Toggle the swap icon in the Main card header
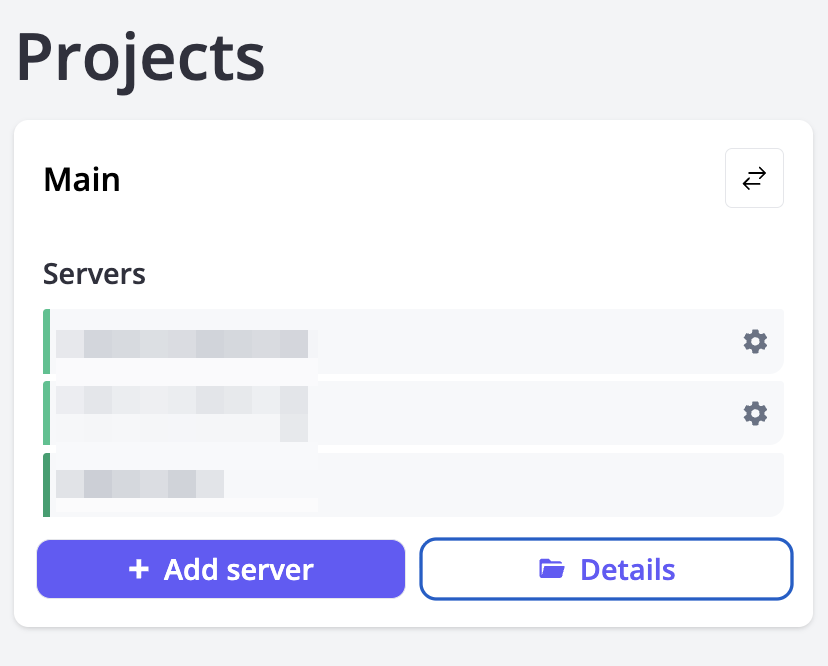 click(754, 178)
